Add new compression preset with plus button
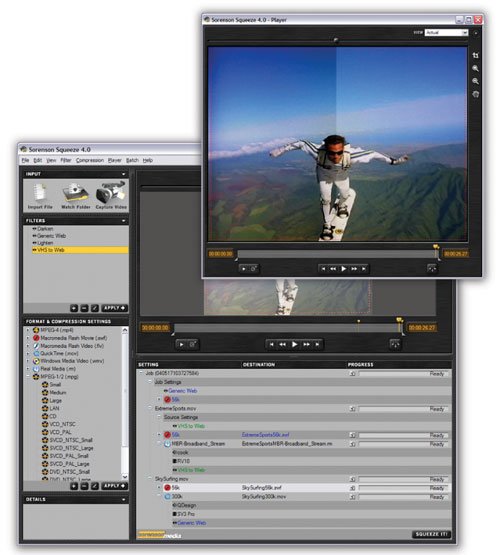The height and width of the screenshot is (555, 500). point(74,486)
